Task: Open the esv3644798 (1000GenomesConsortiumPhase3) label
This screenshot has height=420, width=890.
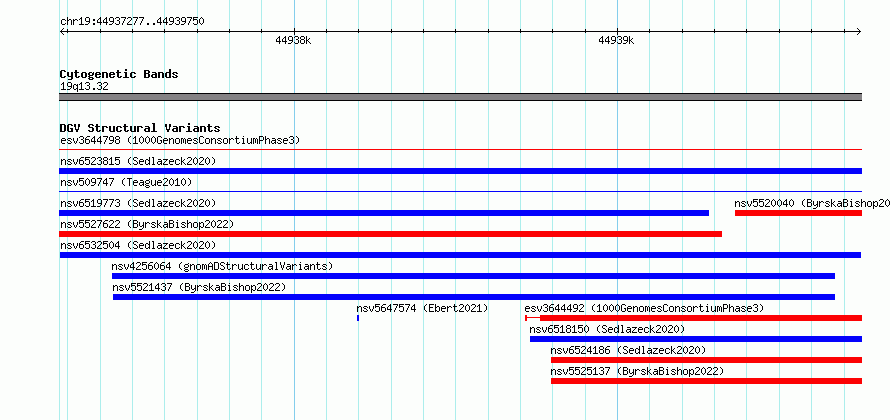Action: tap(180, 140)
